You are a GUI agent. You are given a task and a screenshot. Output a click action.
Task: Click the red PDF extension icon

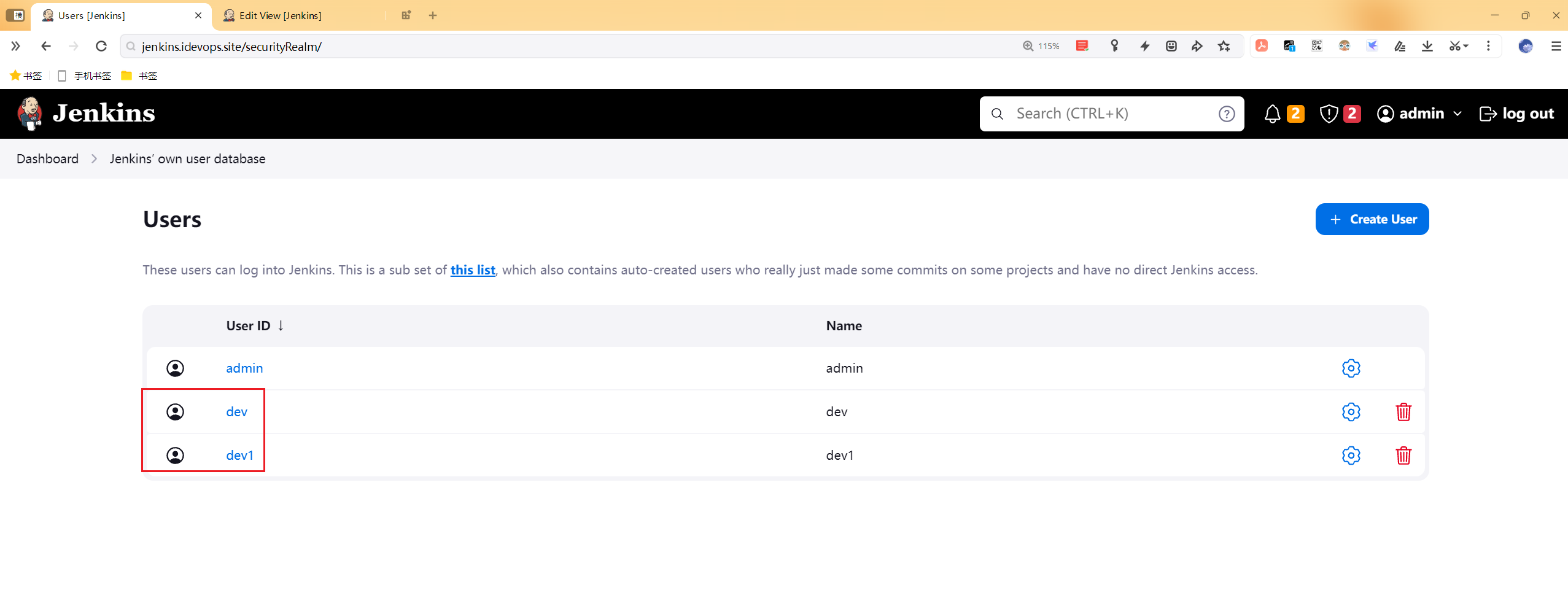click(x=1262, y=46)
